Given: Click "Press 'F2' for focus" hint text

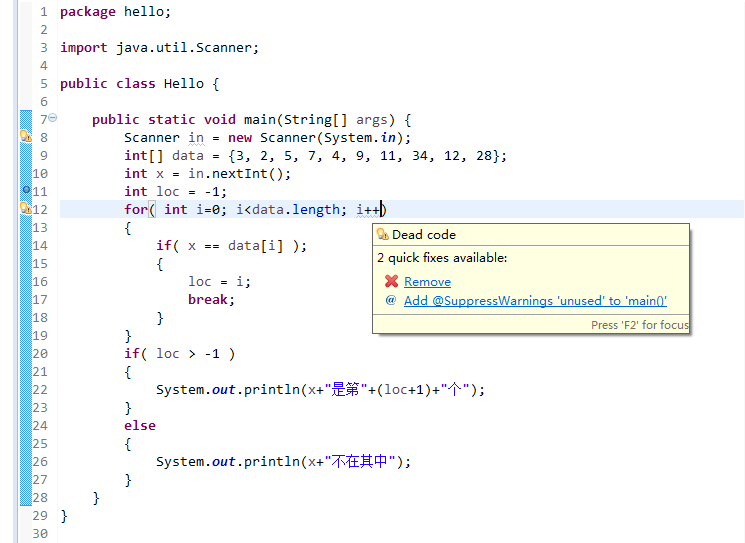Looking at the screenshot, I should click(640, 325).
